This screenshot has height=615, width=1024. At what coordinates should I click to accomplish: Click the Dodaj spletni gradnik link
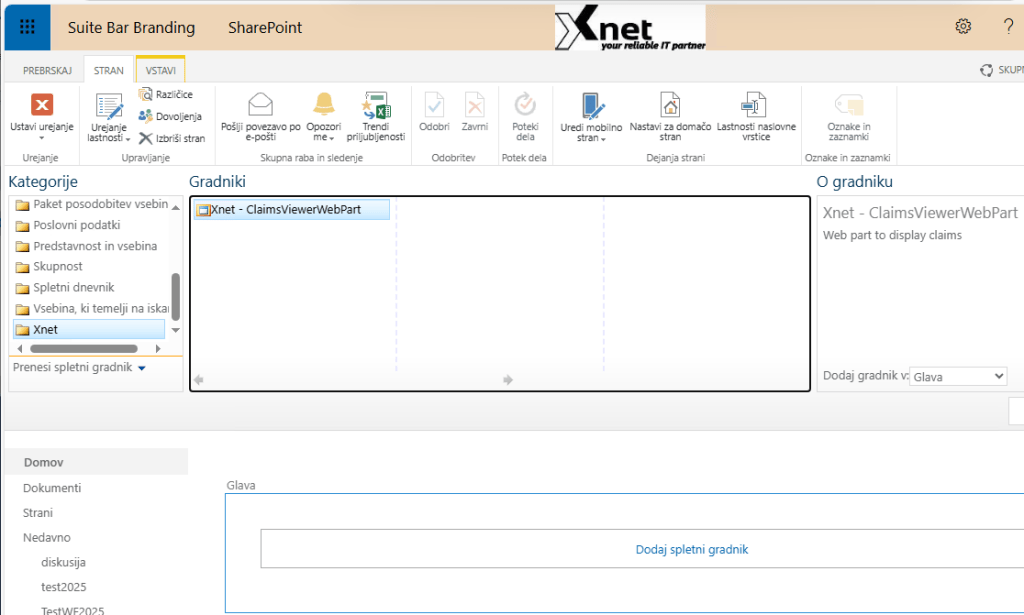(x=691, y=549)
